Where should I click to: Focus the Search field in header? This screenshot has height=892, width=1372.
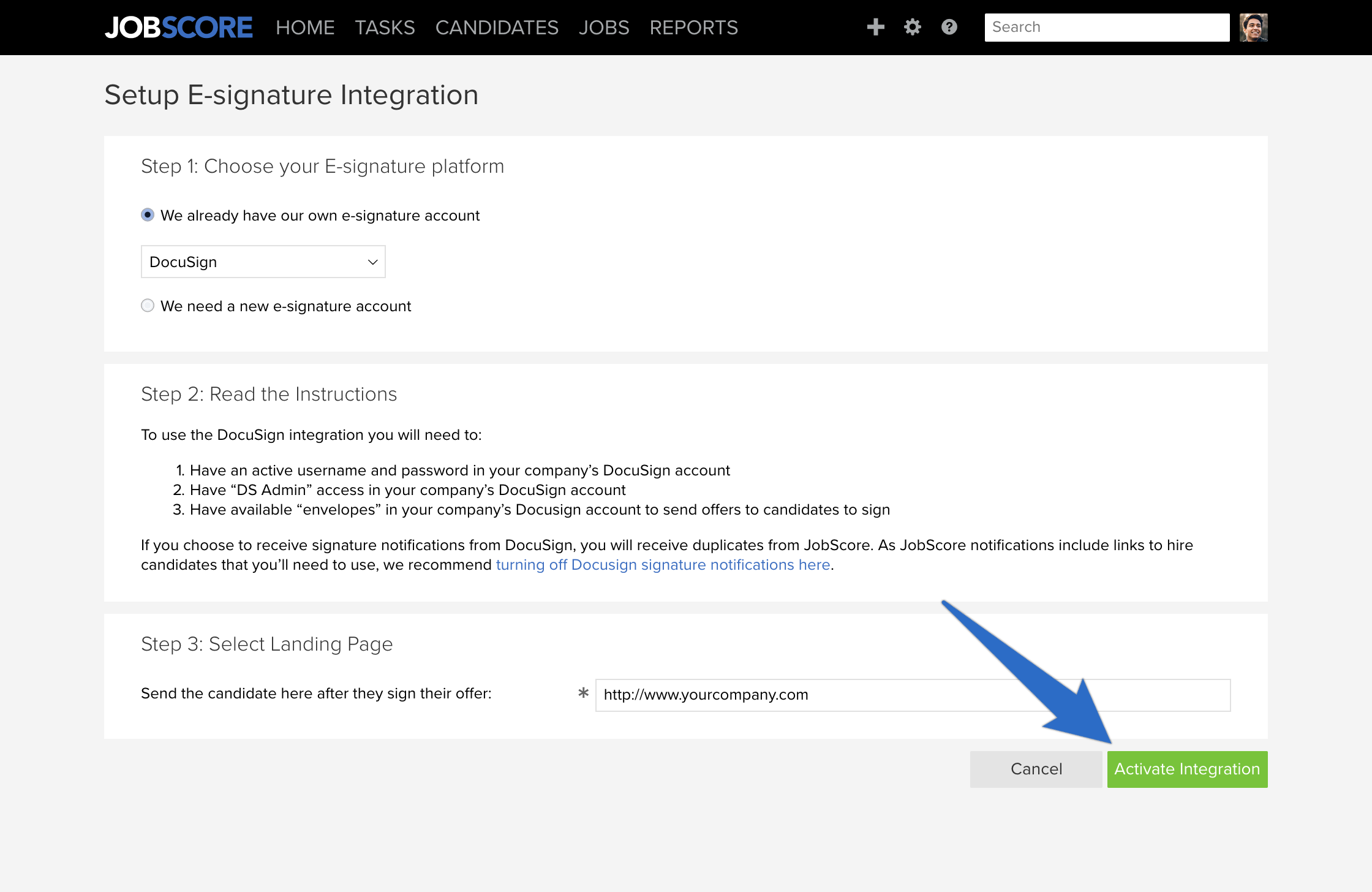point(1107,28)
